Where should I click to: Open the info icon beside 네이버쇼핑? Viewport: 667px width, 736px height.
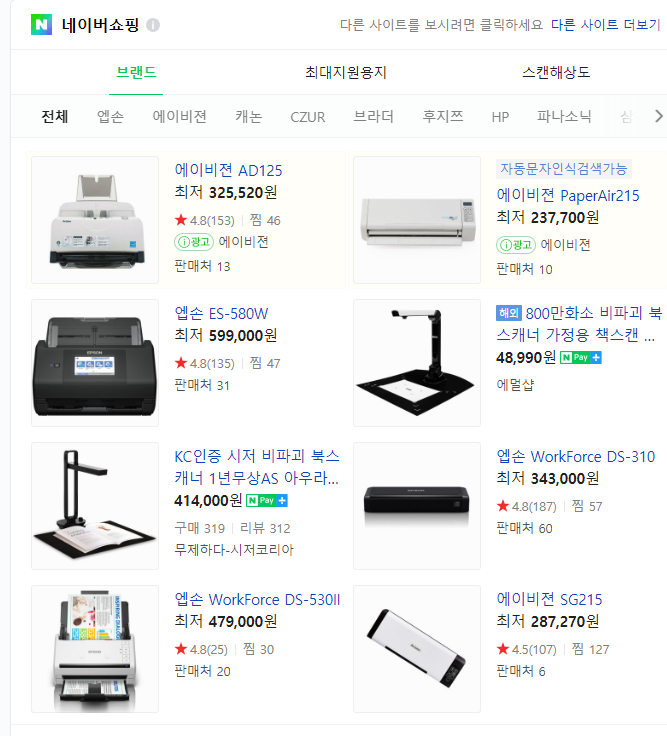153,25
